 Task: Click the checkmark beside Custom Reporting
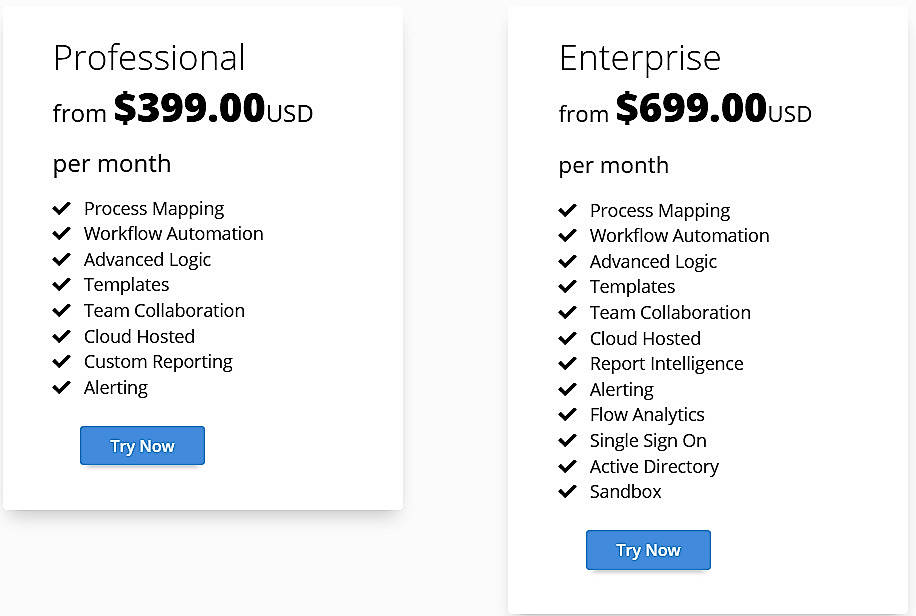pyautogui.click(x=62, y=362)
